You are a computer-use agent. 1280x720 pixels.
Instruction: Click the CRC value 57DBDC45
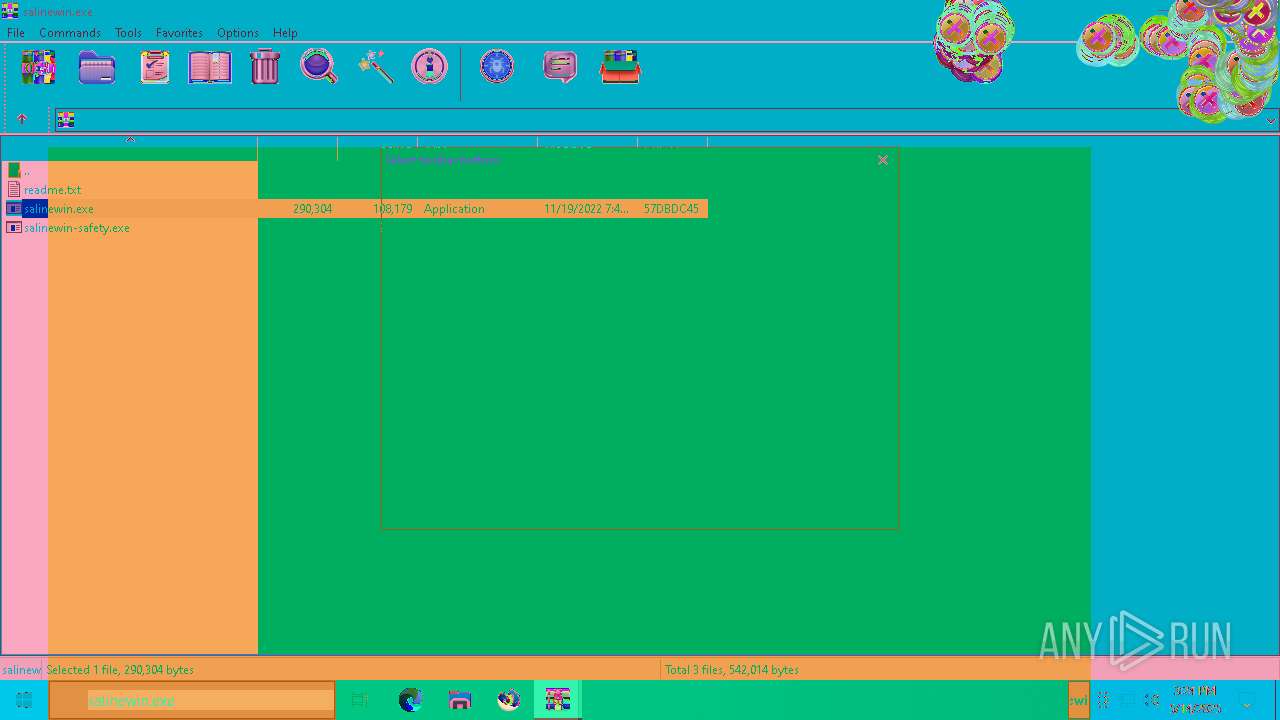click(x=671, y=209)
